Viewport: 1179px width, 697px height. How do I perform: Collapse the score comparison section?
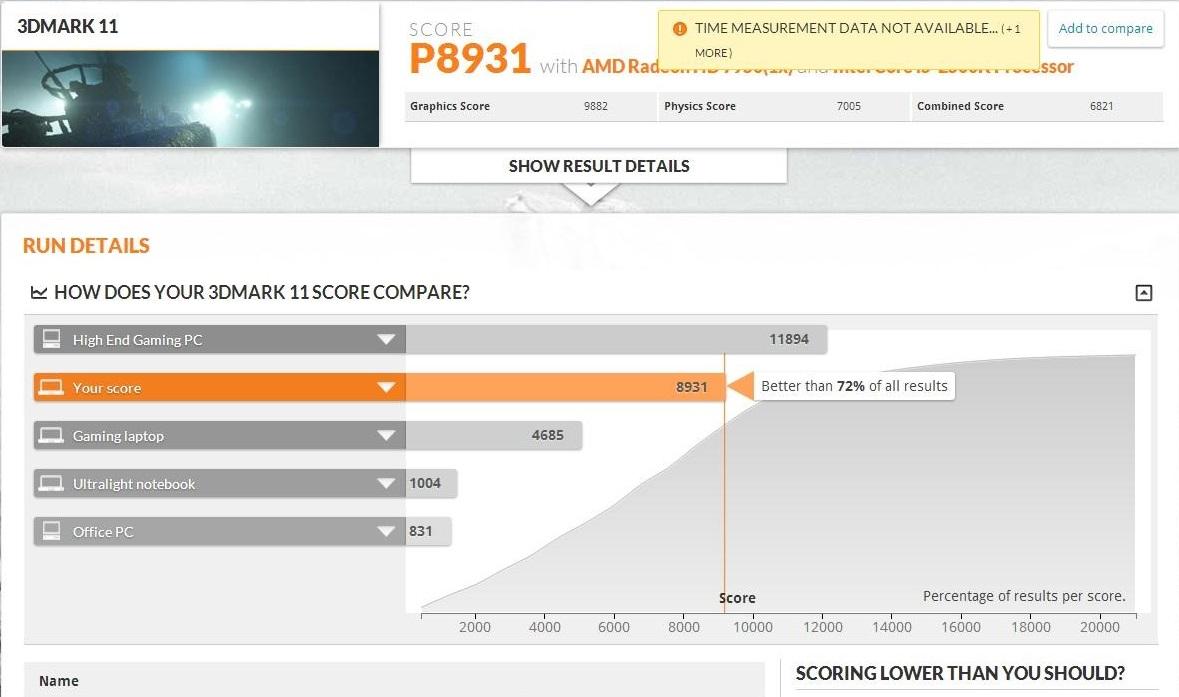click(1143, 292)
